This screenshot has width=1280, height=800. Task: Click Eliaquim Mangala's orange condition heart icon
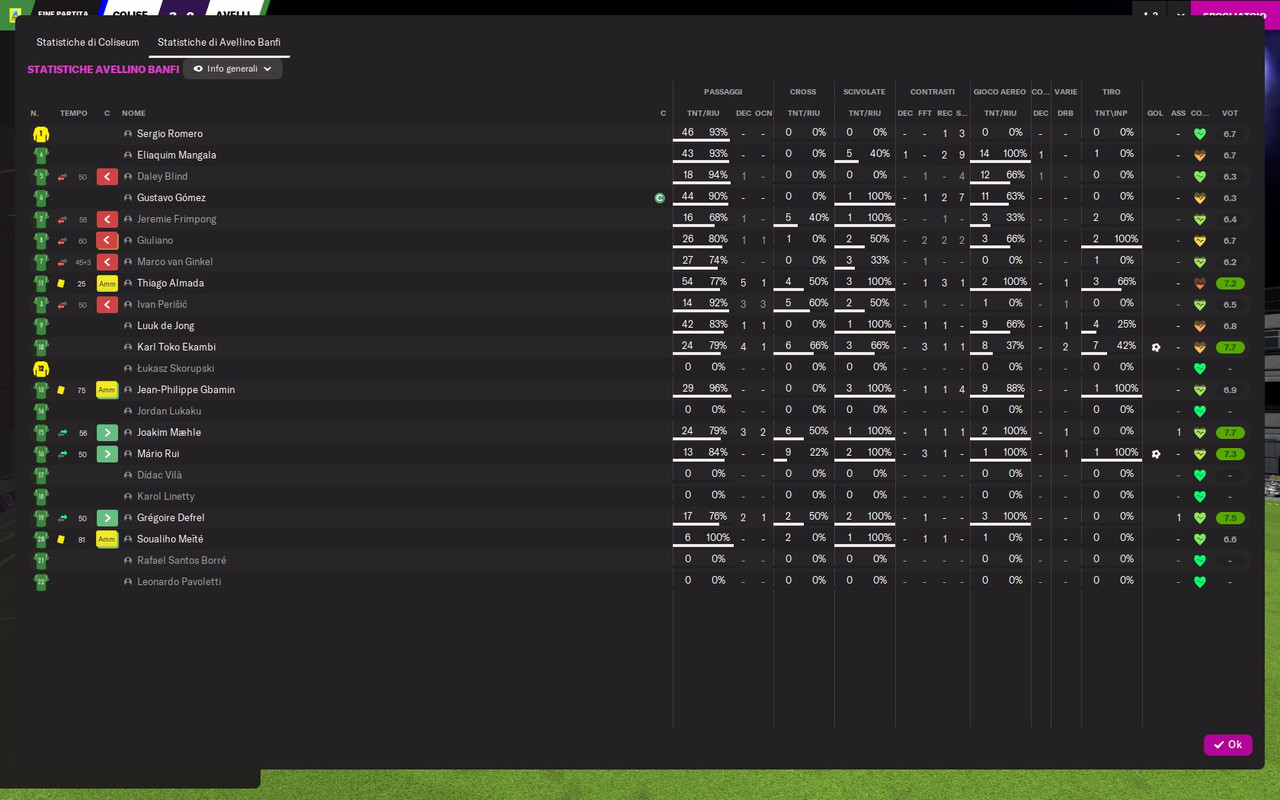[x=1200, y=156]
